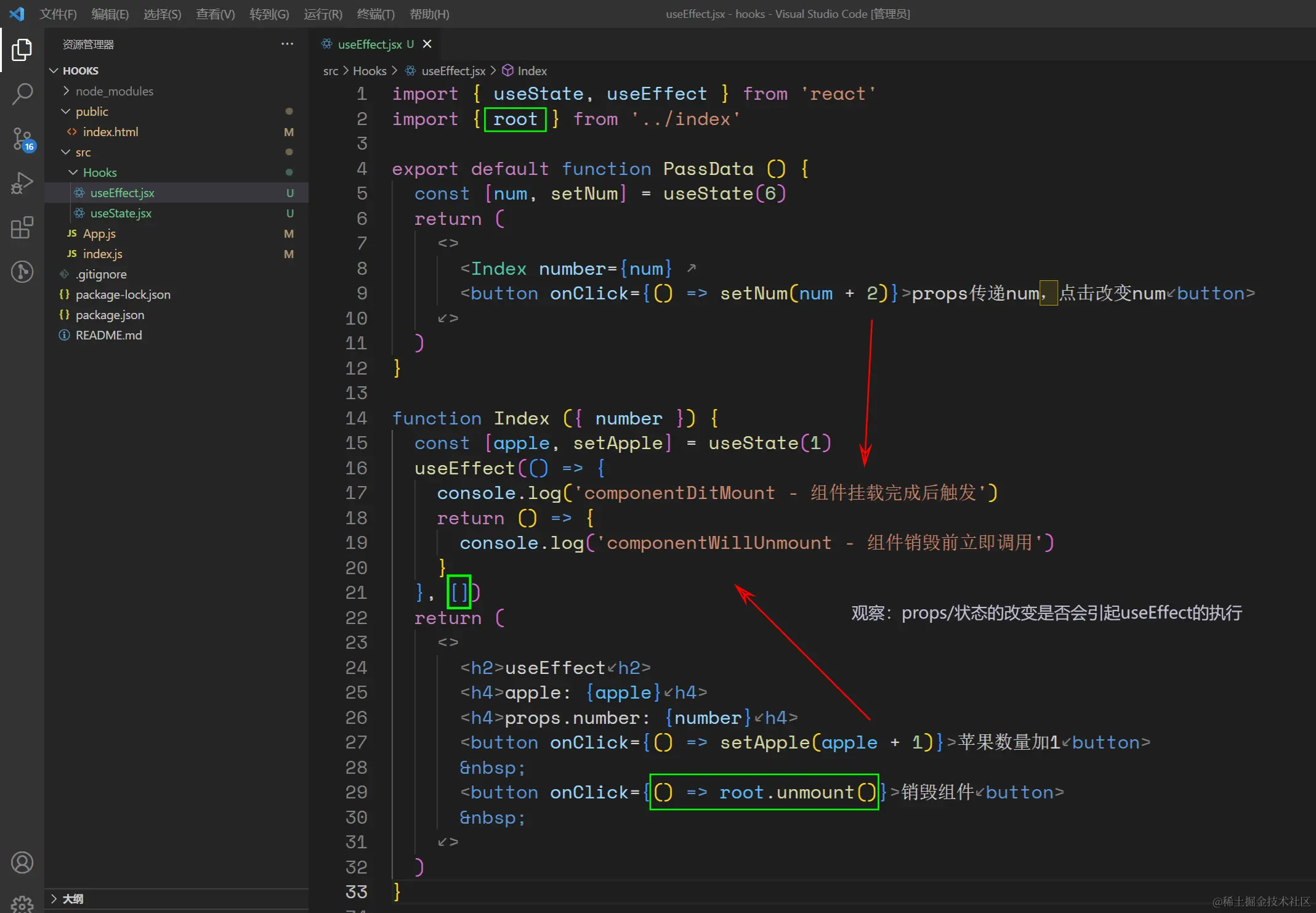Viewport: 1316px width, 913px height.
Task: Open useState.jsx in the file tree
Action: [x=121, y=213]
